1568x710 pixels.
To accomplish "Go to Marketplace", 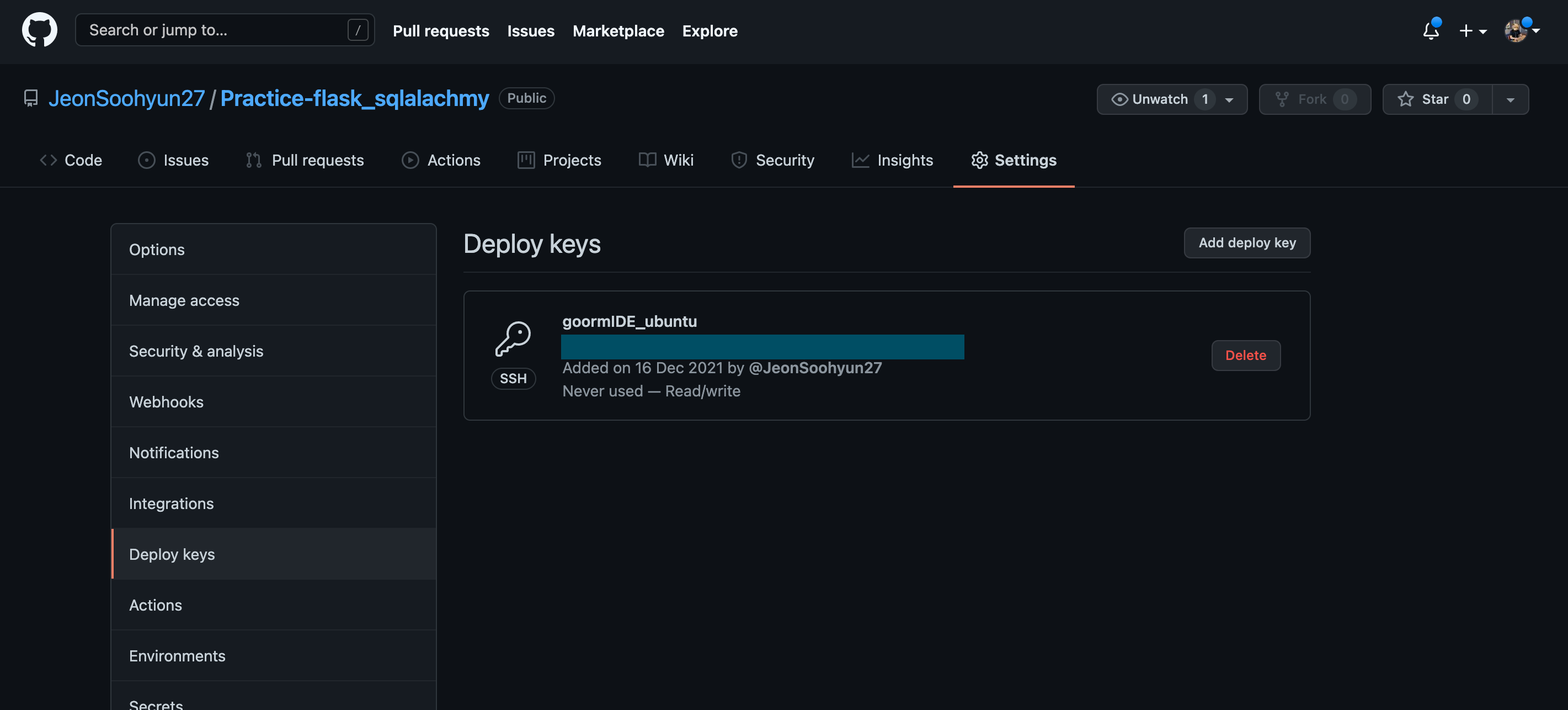I will (618, 30).
